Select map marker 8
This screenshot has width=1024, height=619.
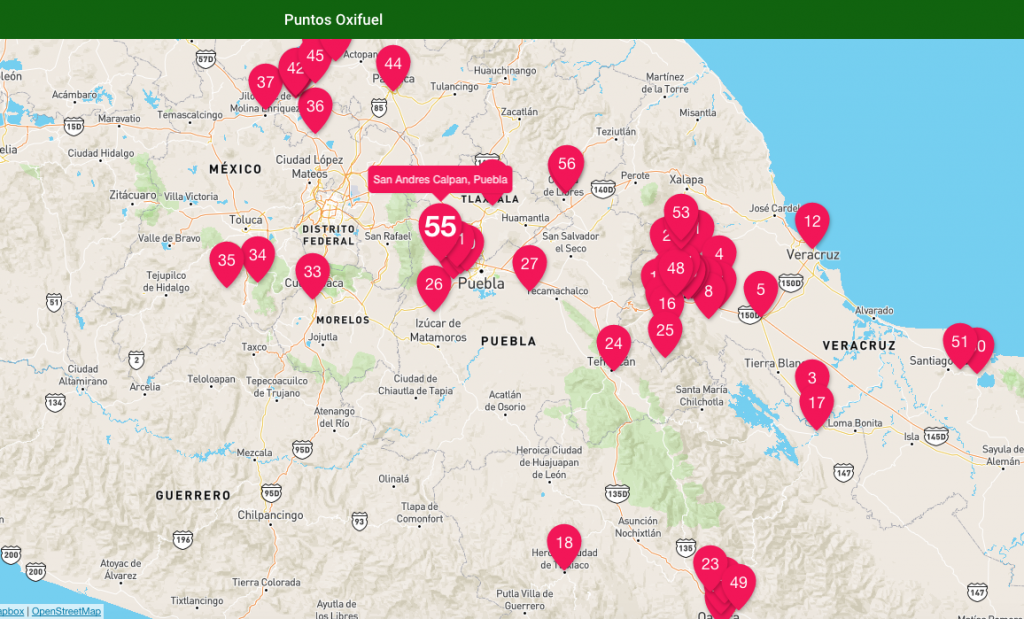click(x=709, y=295)
